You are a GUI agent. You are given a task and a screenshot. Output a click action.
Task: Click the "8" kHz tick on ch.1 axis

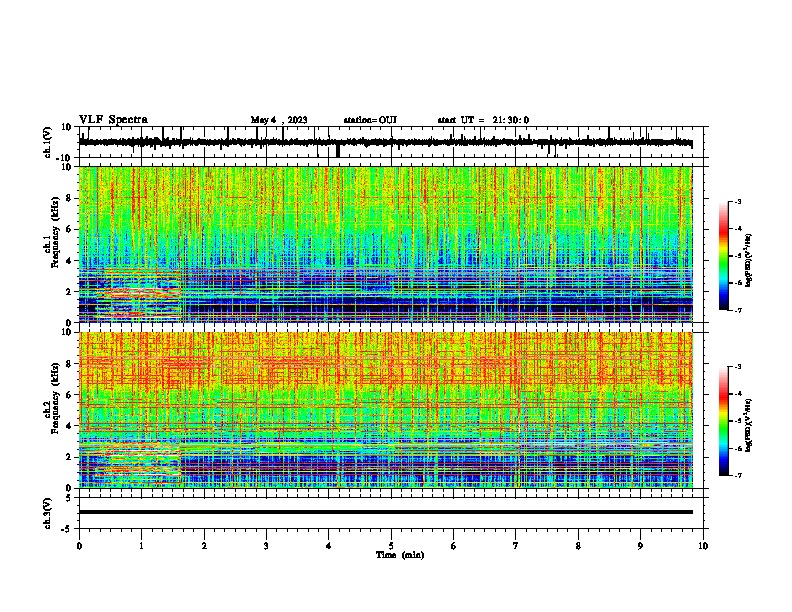pyautogui.click(x=69, y=198)
